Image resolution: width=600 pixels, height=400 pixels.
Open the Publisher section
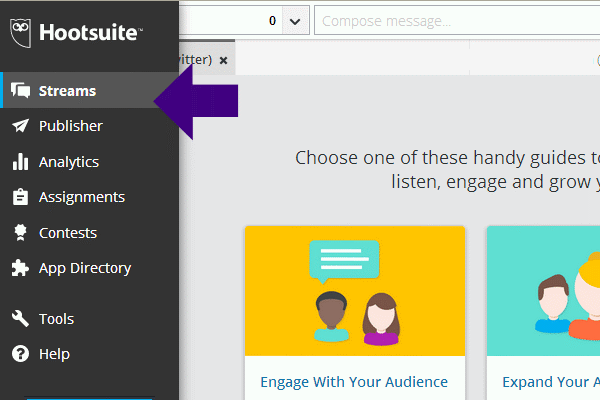(x=70, y=126)
